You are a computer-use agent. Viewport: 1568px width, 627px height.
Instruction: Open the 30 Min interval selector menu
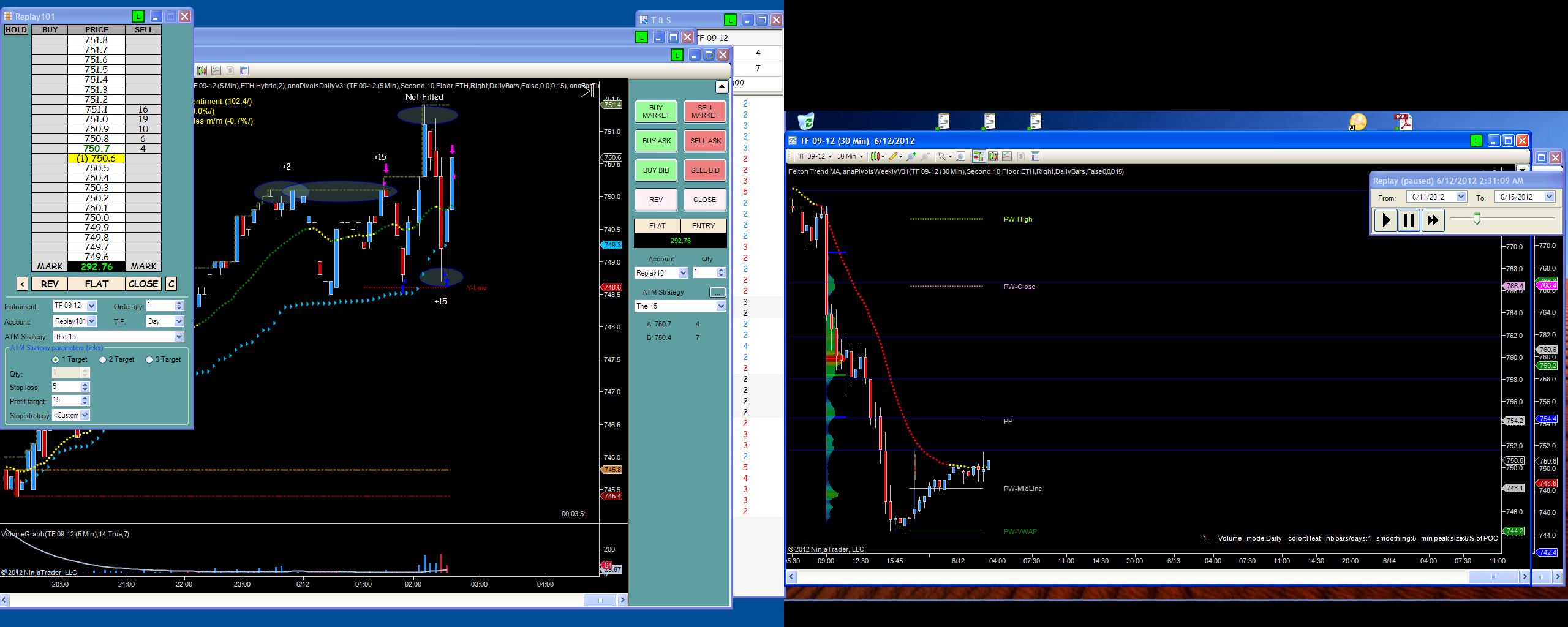tap(850, 156)
